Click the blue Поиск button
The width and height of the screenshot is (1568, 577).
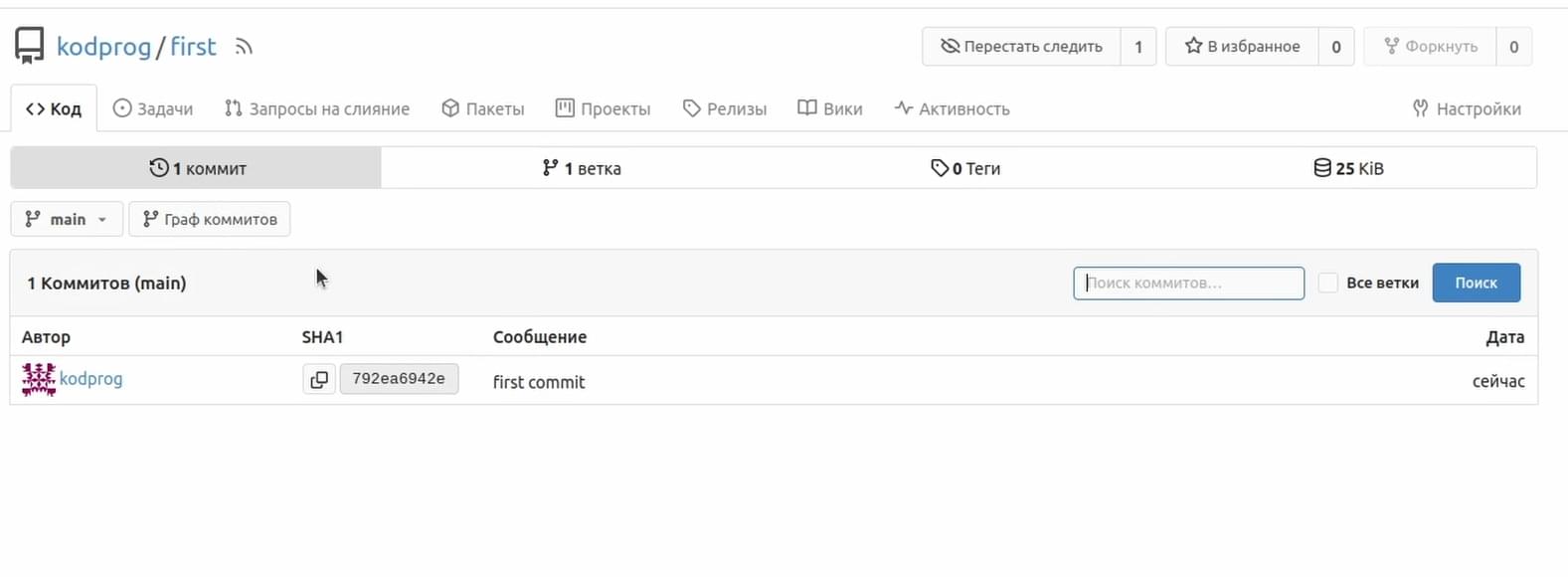[1477, 283]
